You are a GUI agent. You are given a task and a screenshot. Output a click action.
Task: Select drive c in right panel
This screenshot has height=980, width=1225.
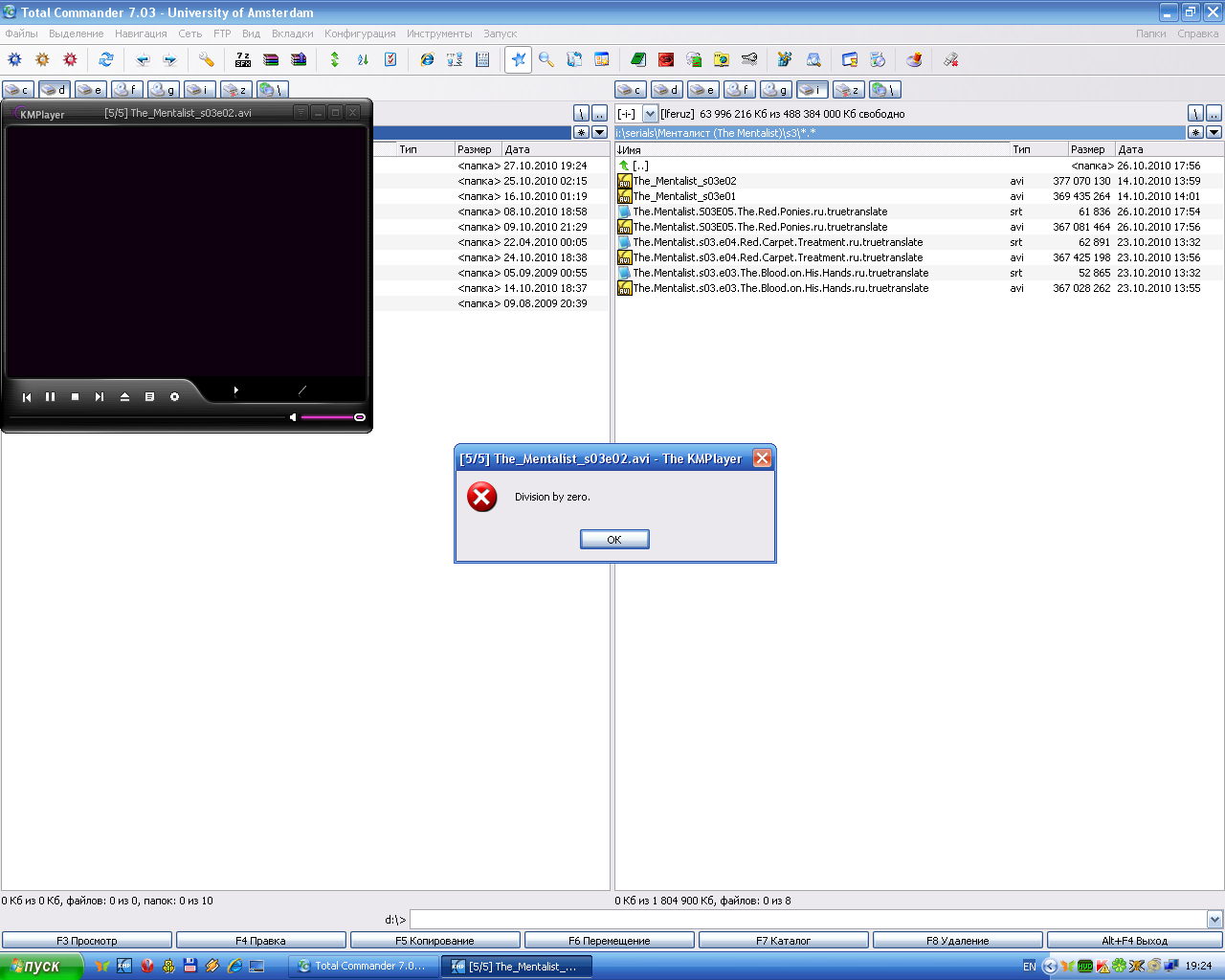point(630,89)
